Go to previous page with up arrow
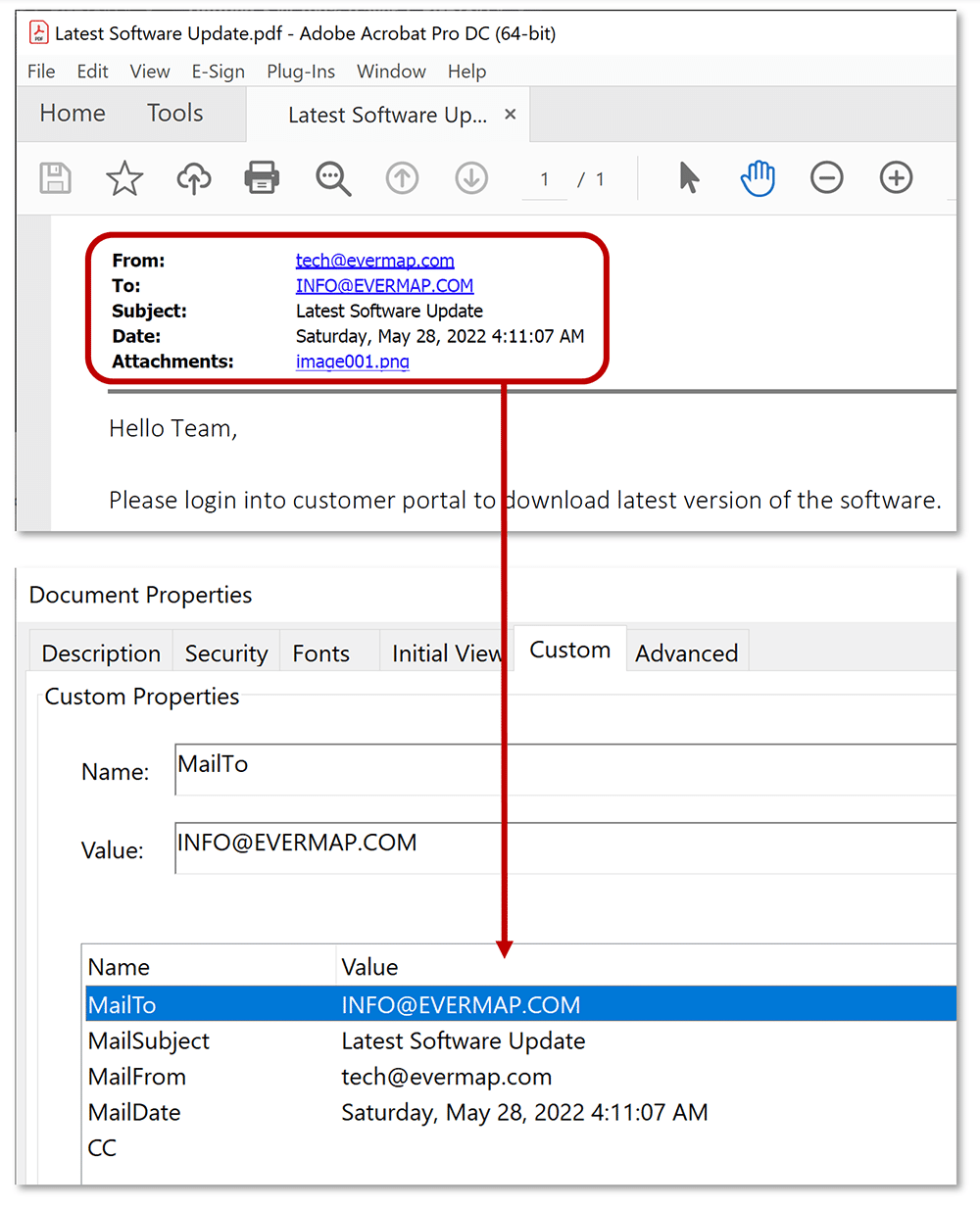 (402, 178)
